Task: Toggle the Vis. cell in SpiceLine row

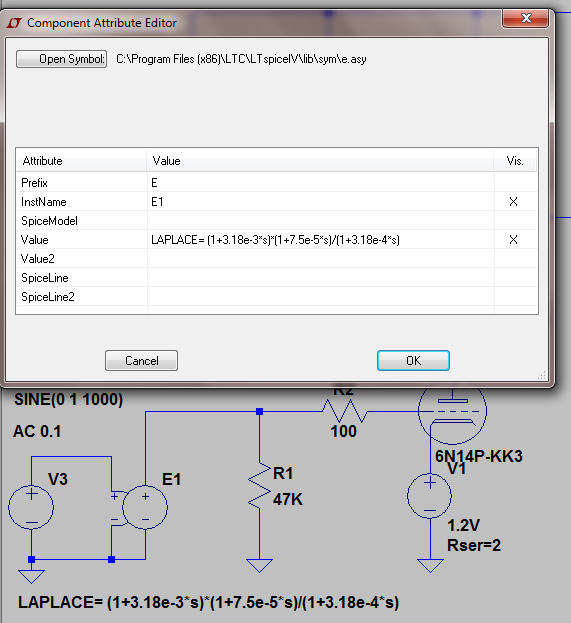Action: point(515,278)
